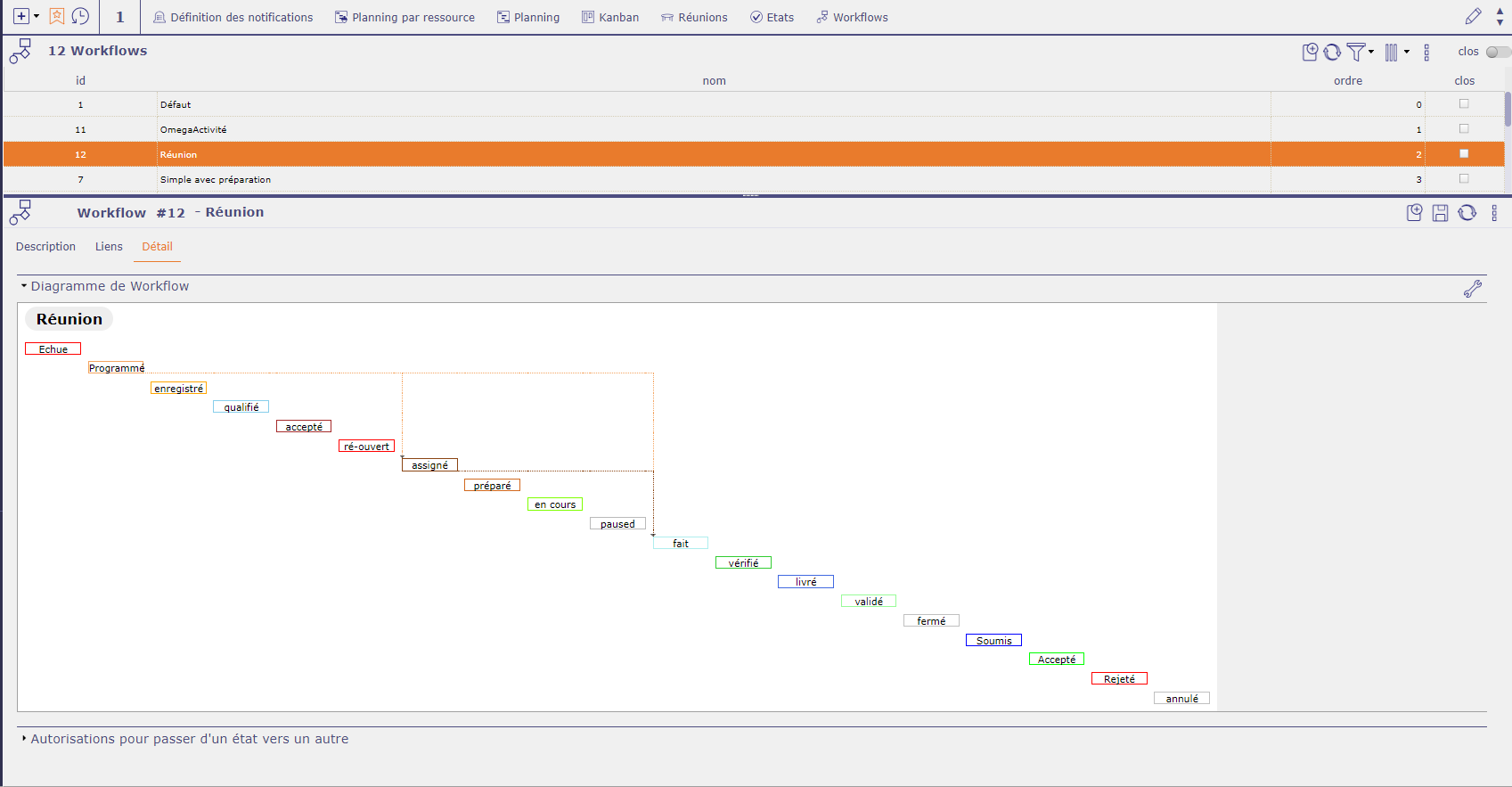Toggle the clos switch on
1512x787 pixels.
1498,52
